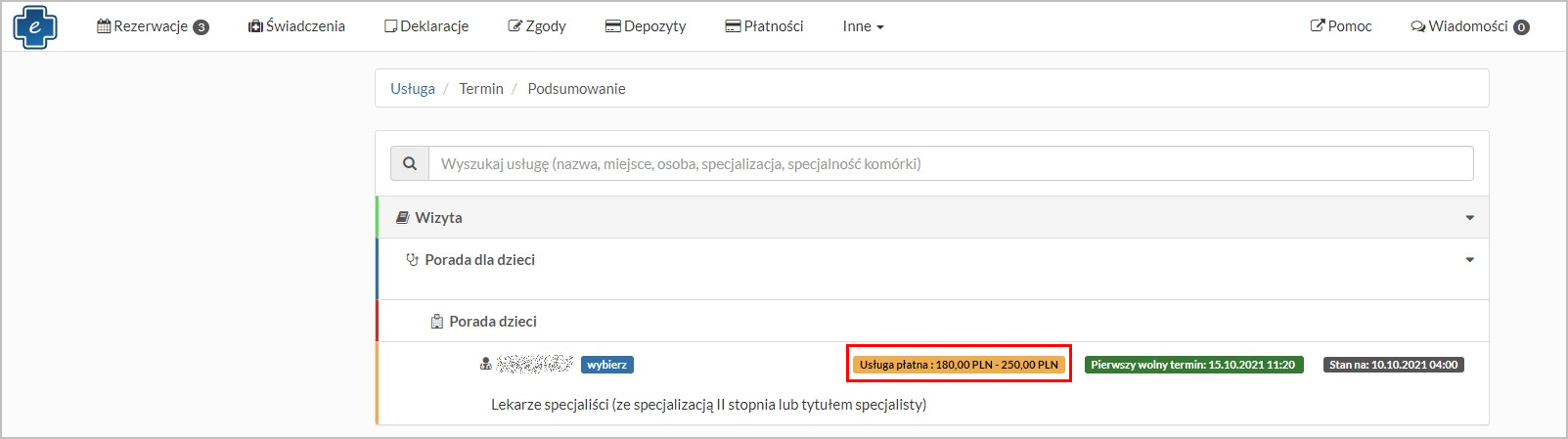The image size is (1568, 439).
Task: Click the clipboard icon by Porada dzieci
Action: pyautogui.click(x=437, y=322)
